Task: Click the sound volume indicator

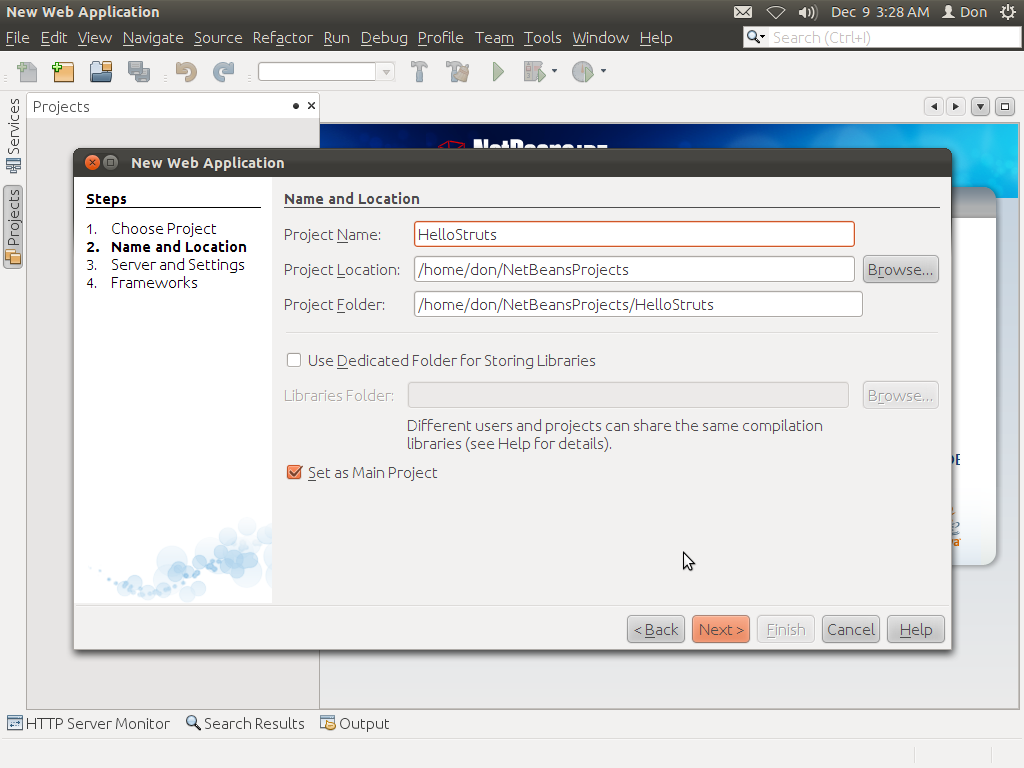Action: coord(806,12)
